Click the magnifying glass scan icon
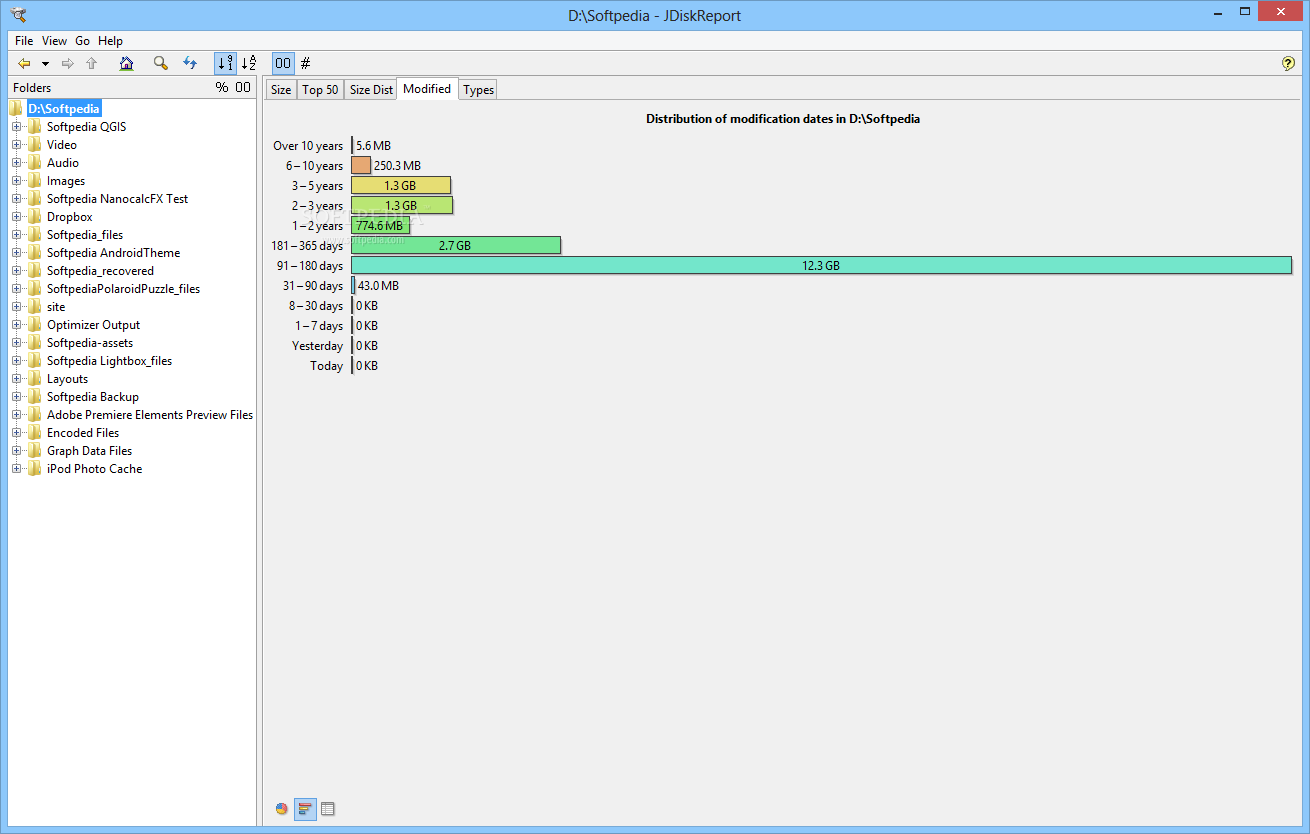The image size is (1310, 834). tap(160, 63)
